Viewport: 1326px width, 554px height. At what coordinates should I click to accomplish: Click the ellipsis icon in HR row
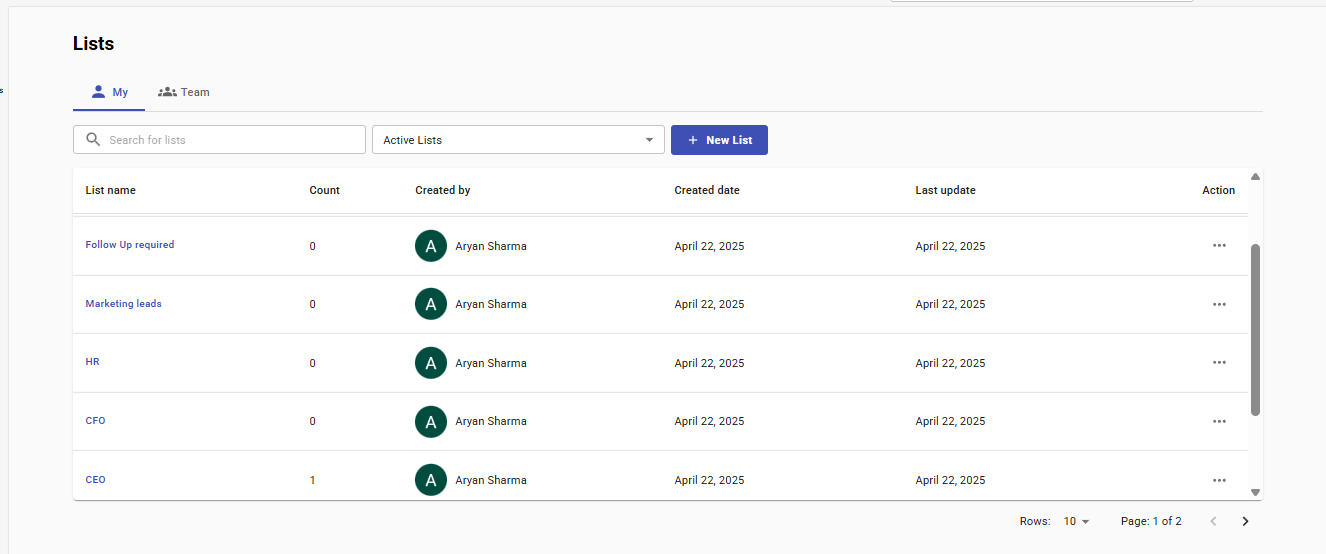pos(1218,363)
